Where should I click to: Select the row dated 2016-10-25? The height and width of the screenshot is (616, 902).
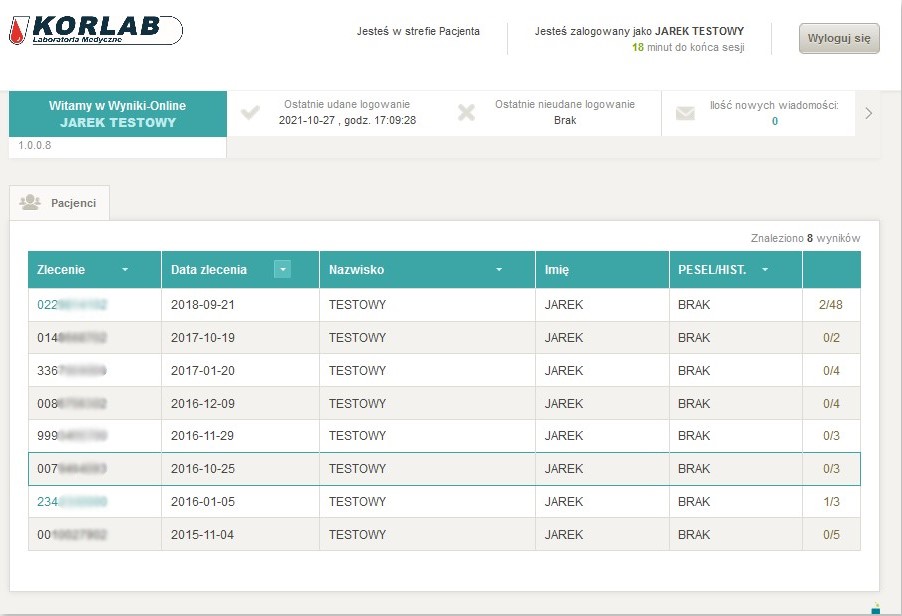(x=444, y=469)
